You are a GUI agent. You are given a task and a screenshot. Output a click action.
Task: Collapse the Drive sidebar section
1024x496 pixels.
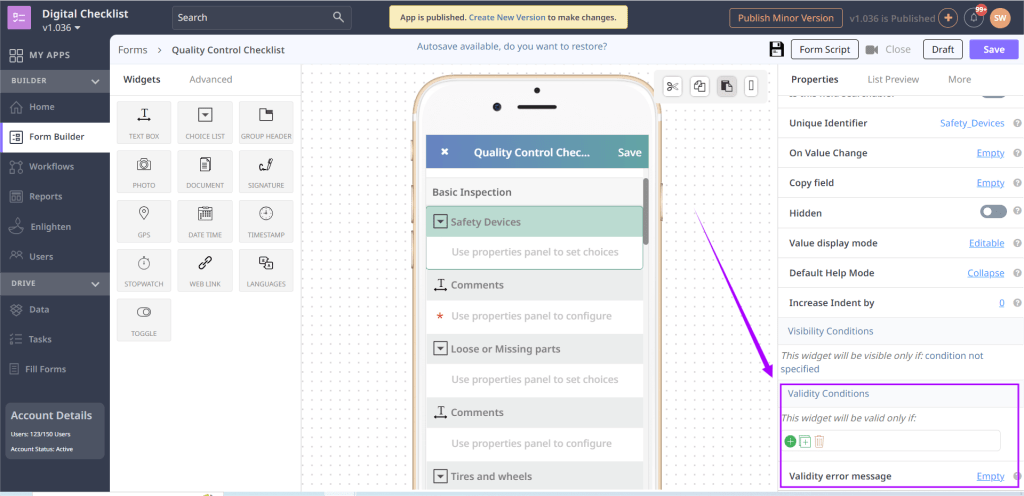coord(95,284)
